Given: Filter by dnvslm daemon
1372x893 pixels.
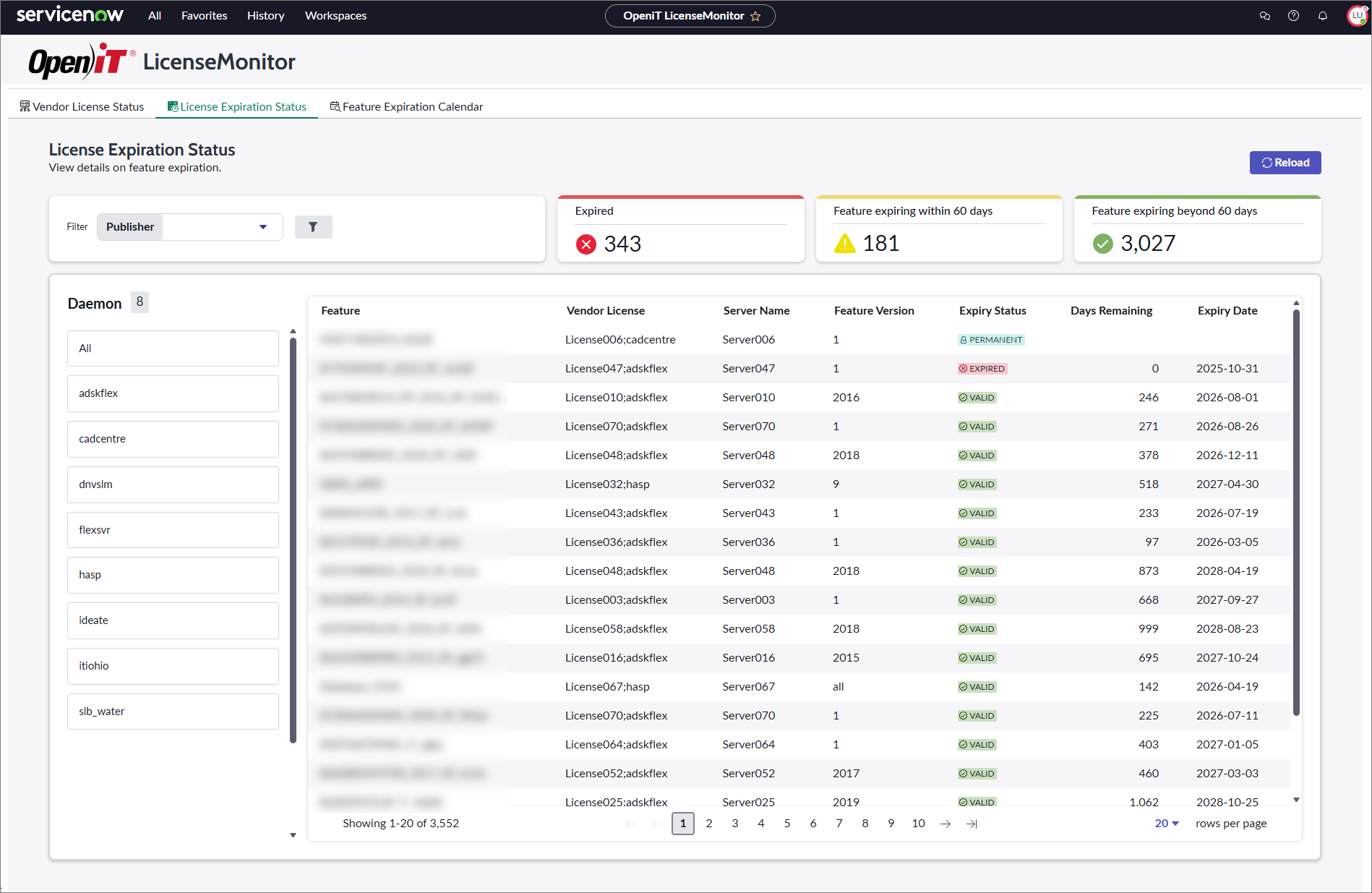Looking at the screenshot, I should click(x=173, y=484).
